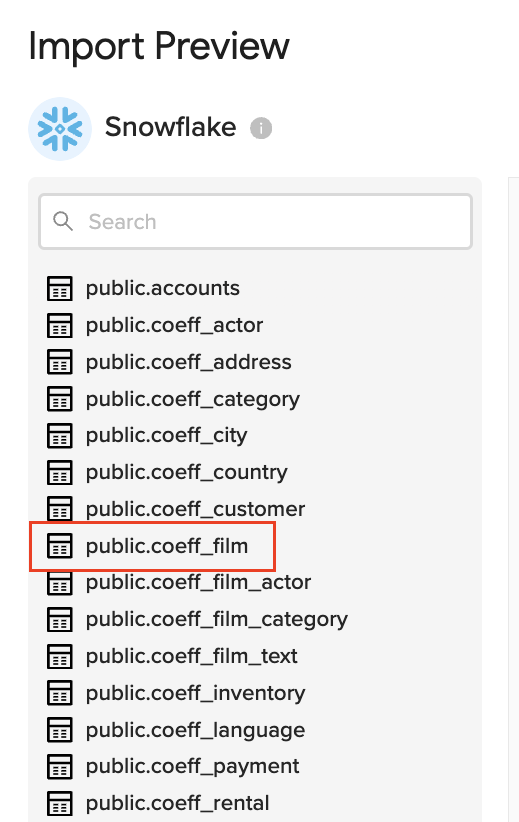519x822 pixels.
Task: Click the table icon beside public.coeff_city
Action: pos(60,436)
